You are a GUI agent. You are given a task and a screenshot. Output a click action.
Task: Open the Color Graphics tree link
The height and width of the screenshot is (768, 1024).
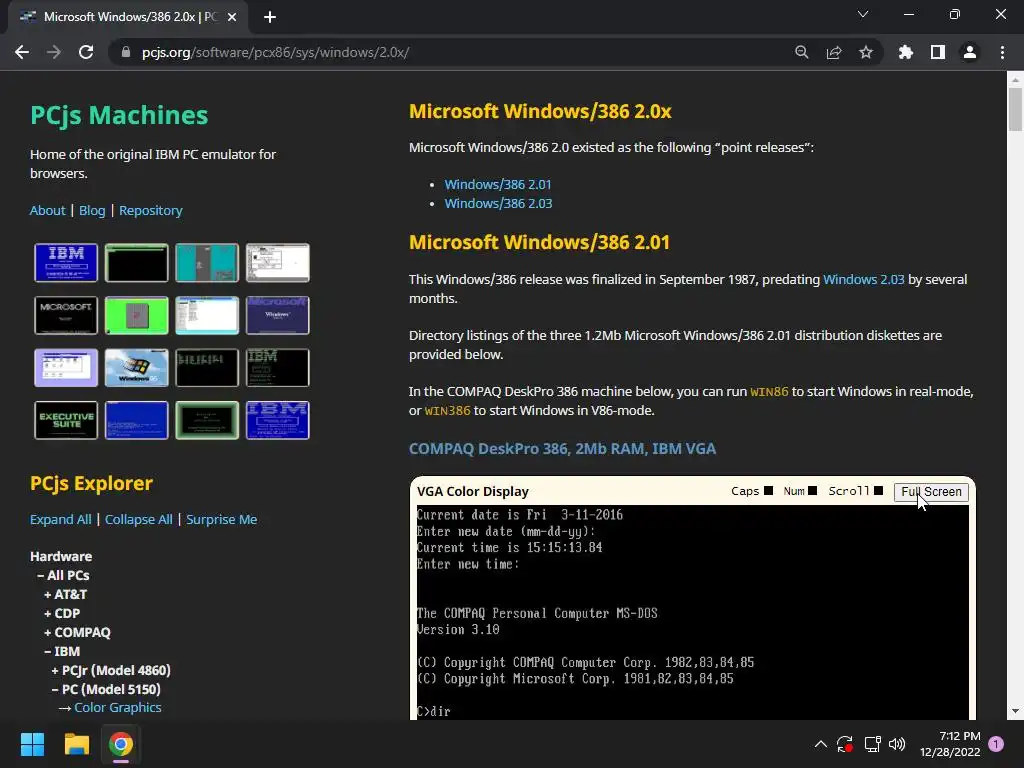pyautogui.click(x=118, y=707)
